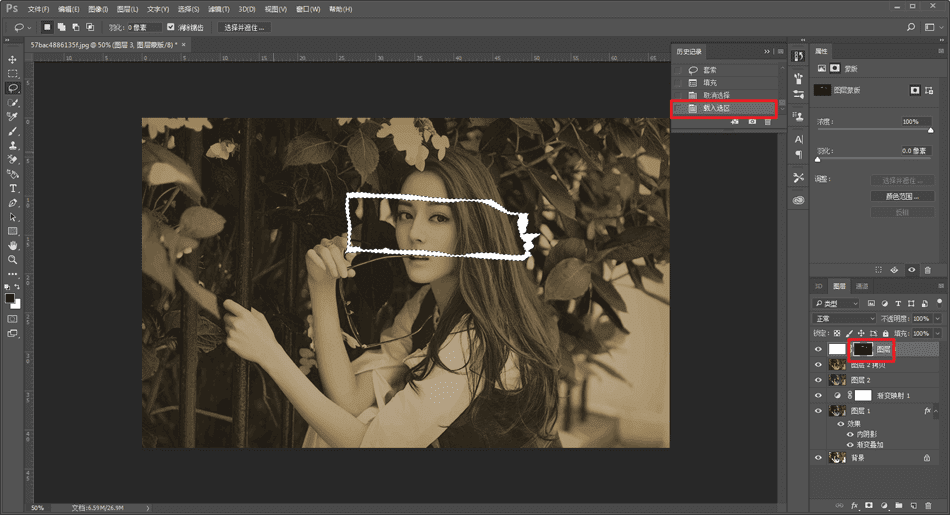This screenshot has height=515, width=950.
Task: Open the layer filter 类型 dropdown
Action: 836,303
